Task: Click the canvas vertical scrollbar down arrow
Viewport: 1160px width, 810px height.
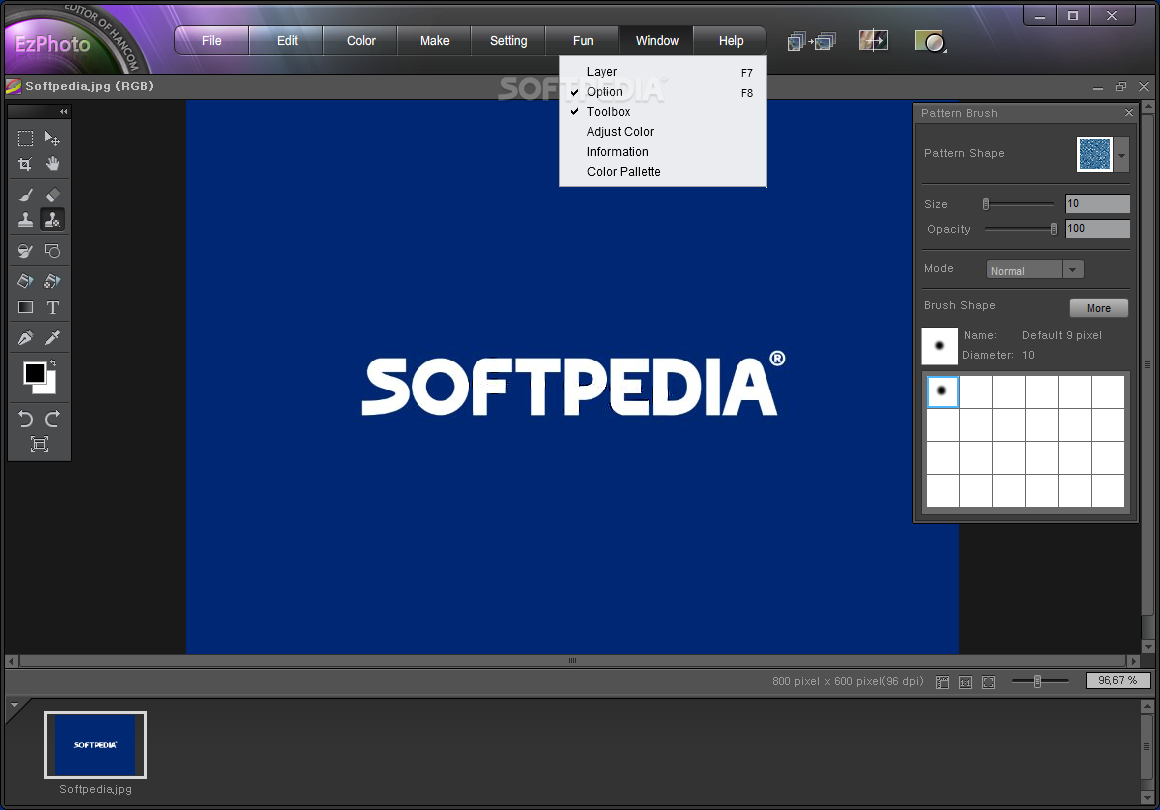Action: pyautogui.click(x=1148, y=647)
